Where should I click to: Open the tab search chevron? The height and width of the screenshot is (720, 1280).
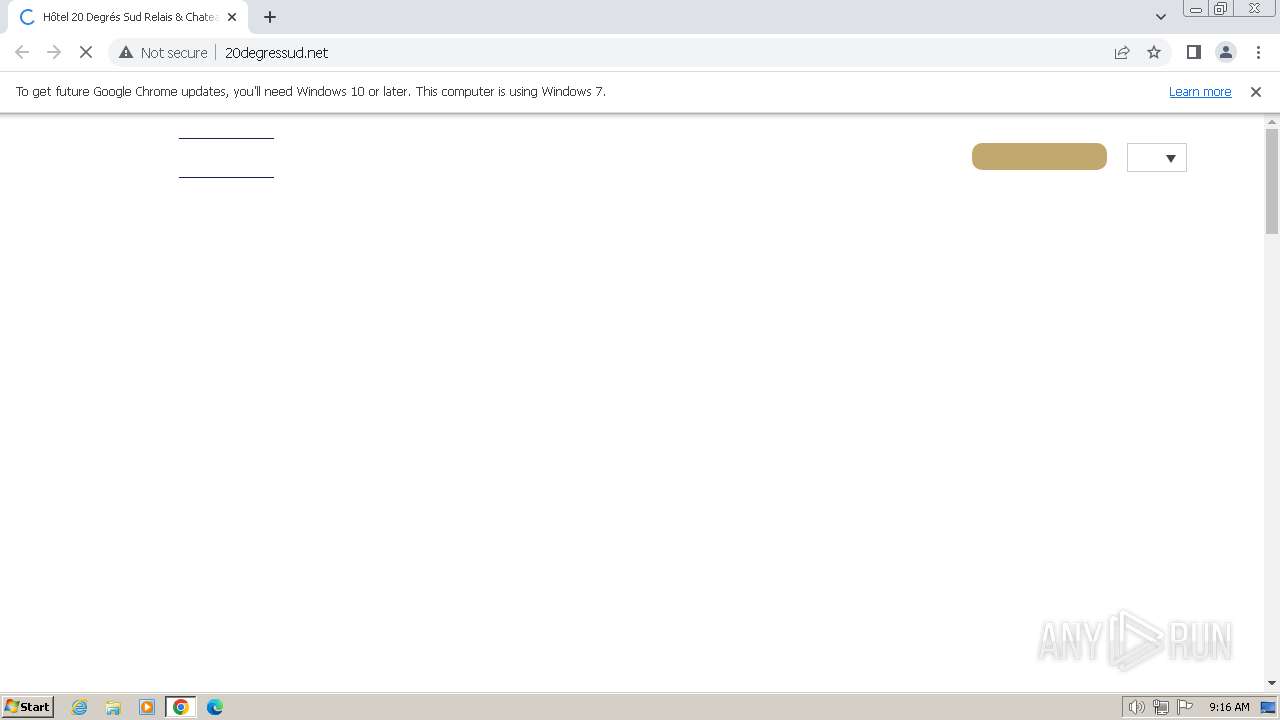(1160, 17)
